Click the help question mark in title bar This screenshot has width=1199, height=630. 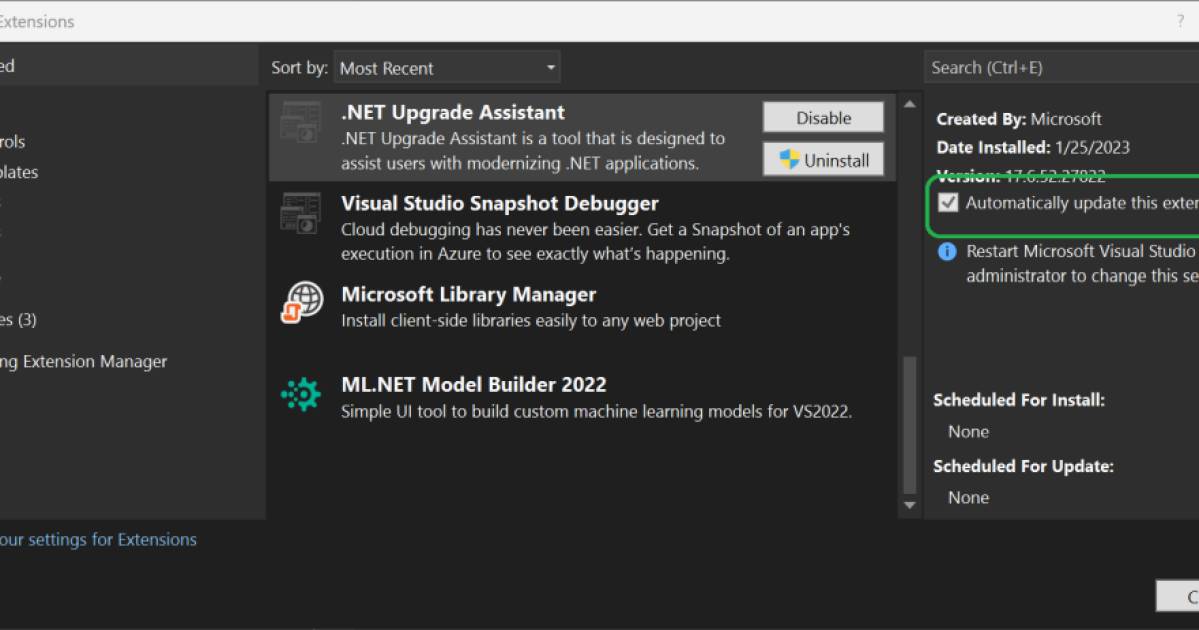point(1181,21)
